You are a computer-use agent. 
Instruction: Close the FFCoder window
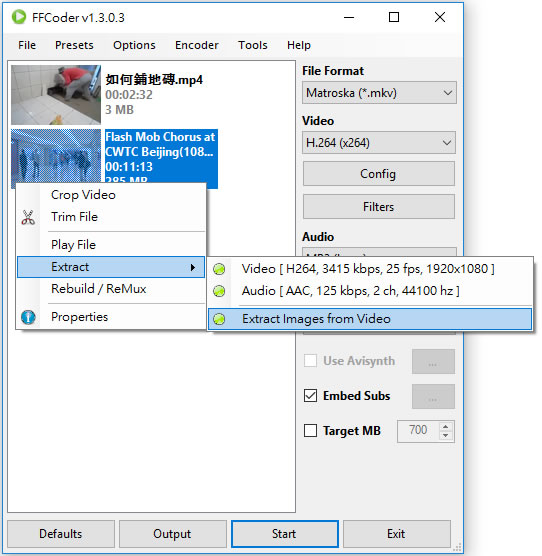point(440,17)
